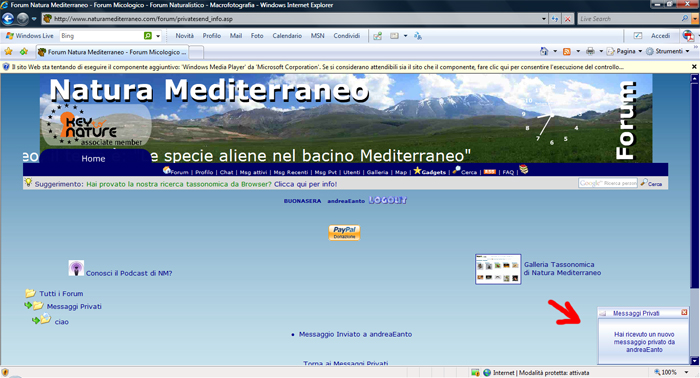Dismiss the yellow information bar
The height and width of the screenshot is (378, 700).
pyautogui.click(x=694, y=66)
